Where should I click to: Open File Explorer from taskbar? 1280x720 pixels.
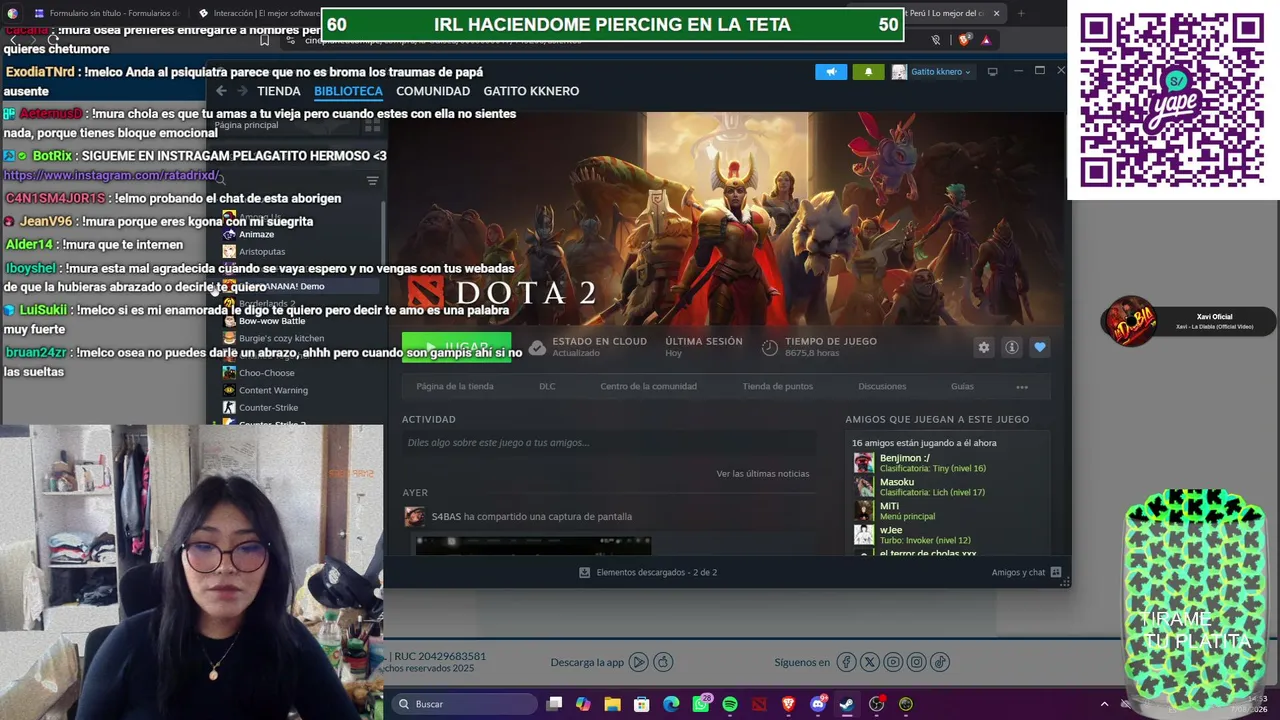[x=612, y=704]
